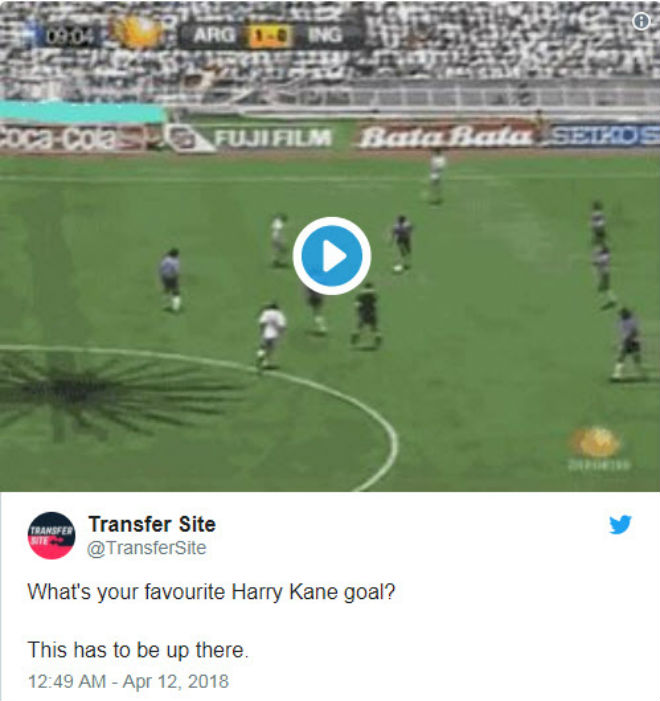The width and height of the screenshot is (660, 701).
Task: Open the video info icon
Action: [641, 21]
